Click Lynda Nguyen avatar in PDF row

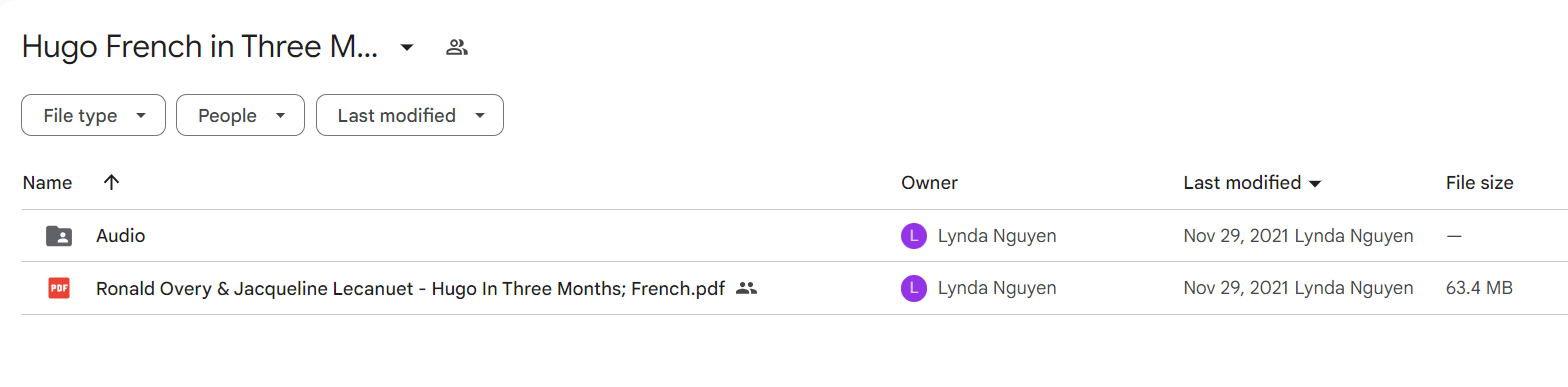coord(914,288)
